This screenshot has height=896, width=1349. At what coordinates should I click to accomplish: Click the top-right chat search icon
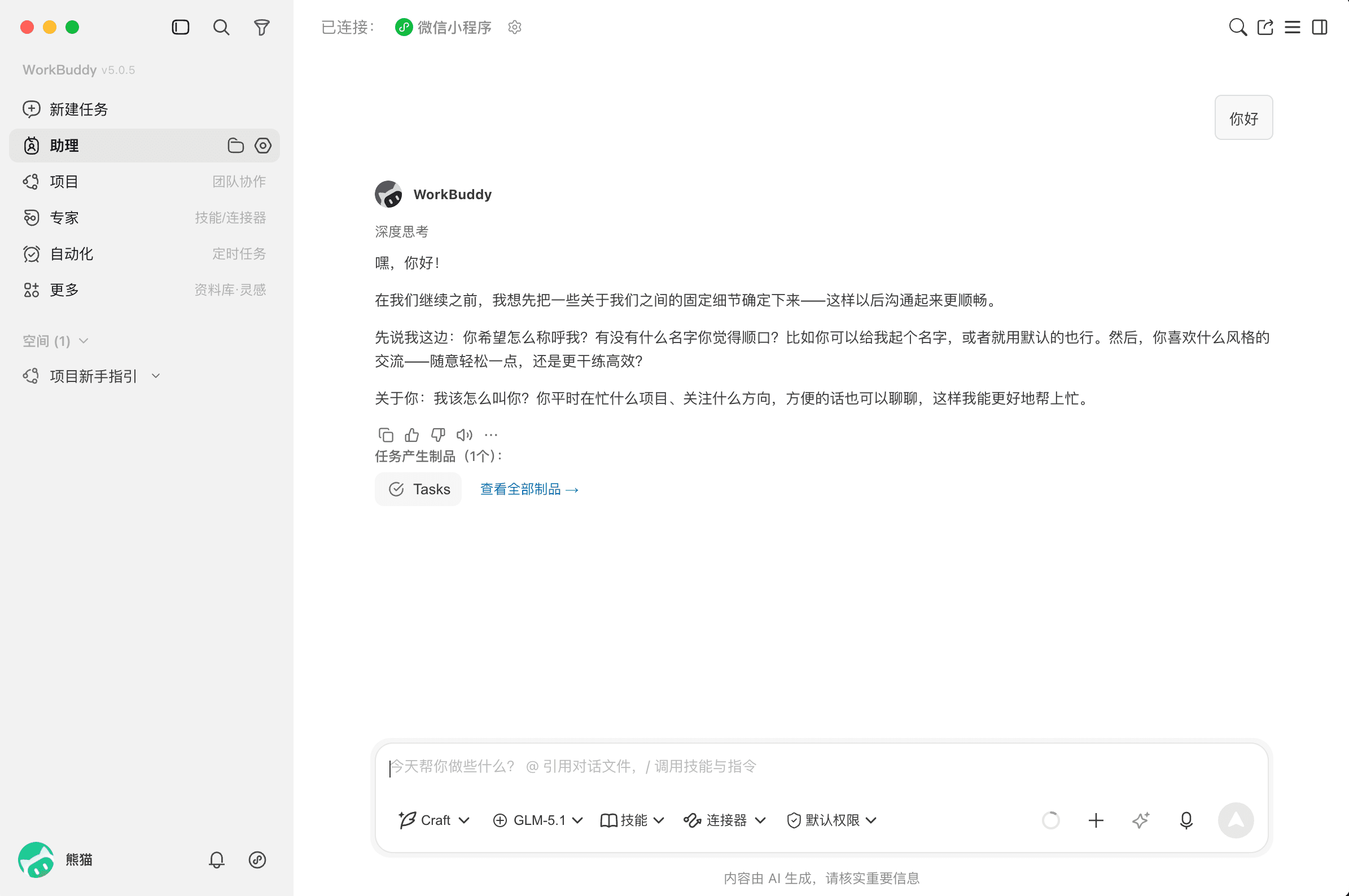point(1238,27)
